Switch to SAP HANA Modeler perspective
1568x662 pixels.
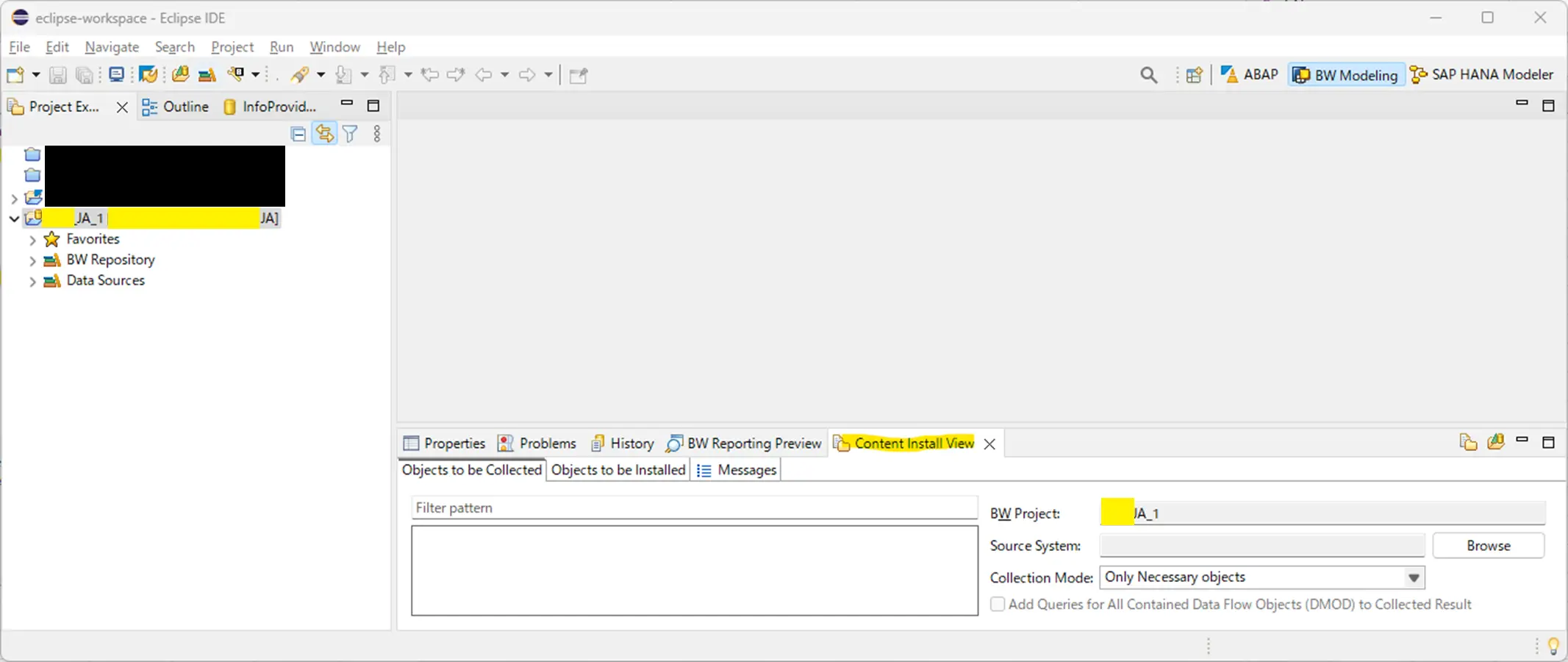(x=1482, y=74)
